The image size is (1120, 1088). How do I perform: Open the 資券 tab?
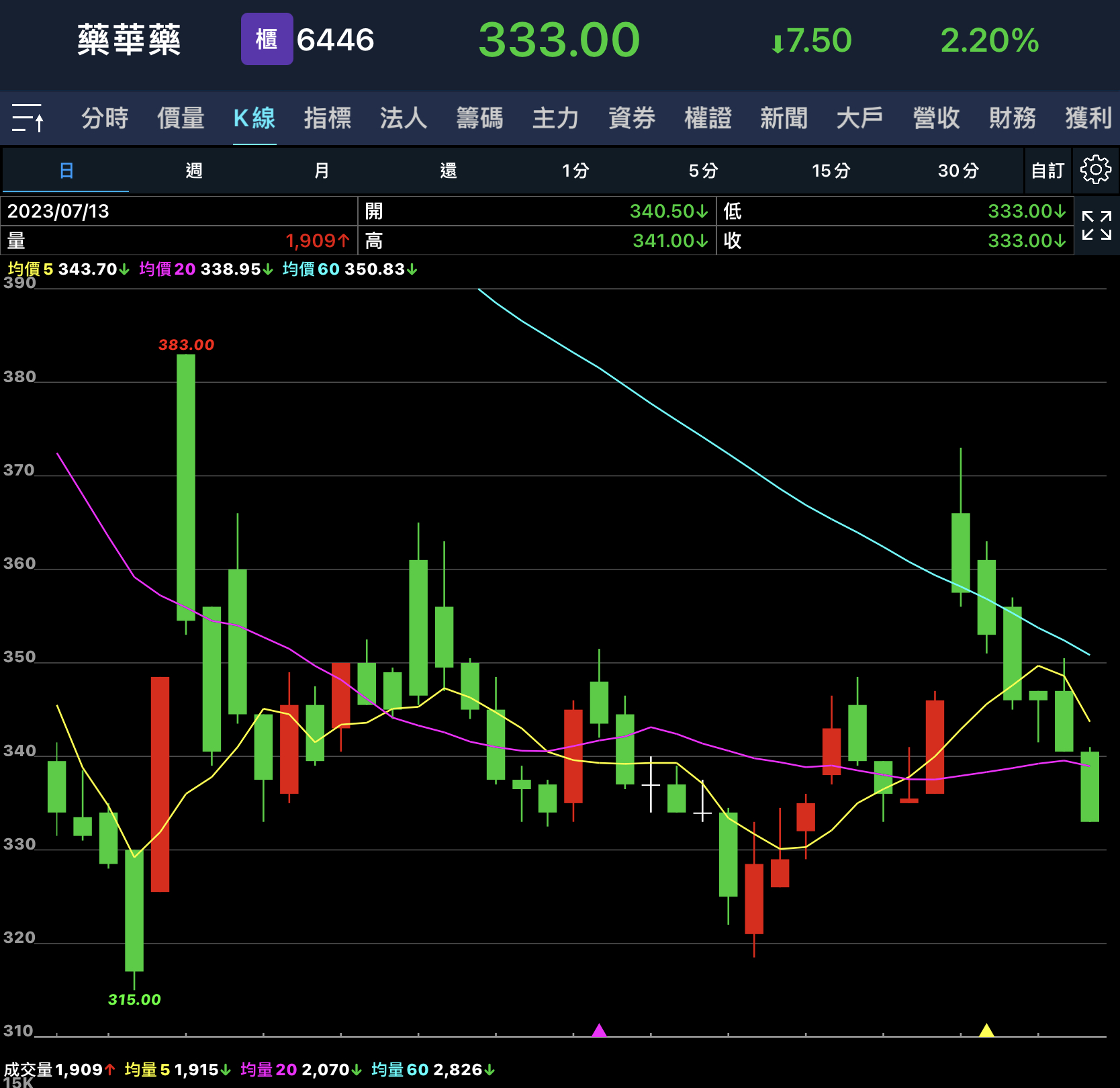click(x=632, y=118)
